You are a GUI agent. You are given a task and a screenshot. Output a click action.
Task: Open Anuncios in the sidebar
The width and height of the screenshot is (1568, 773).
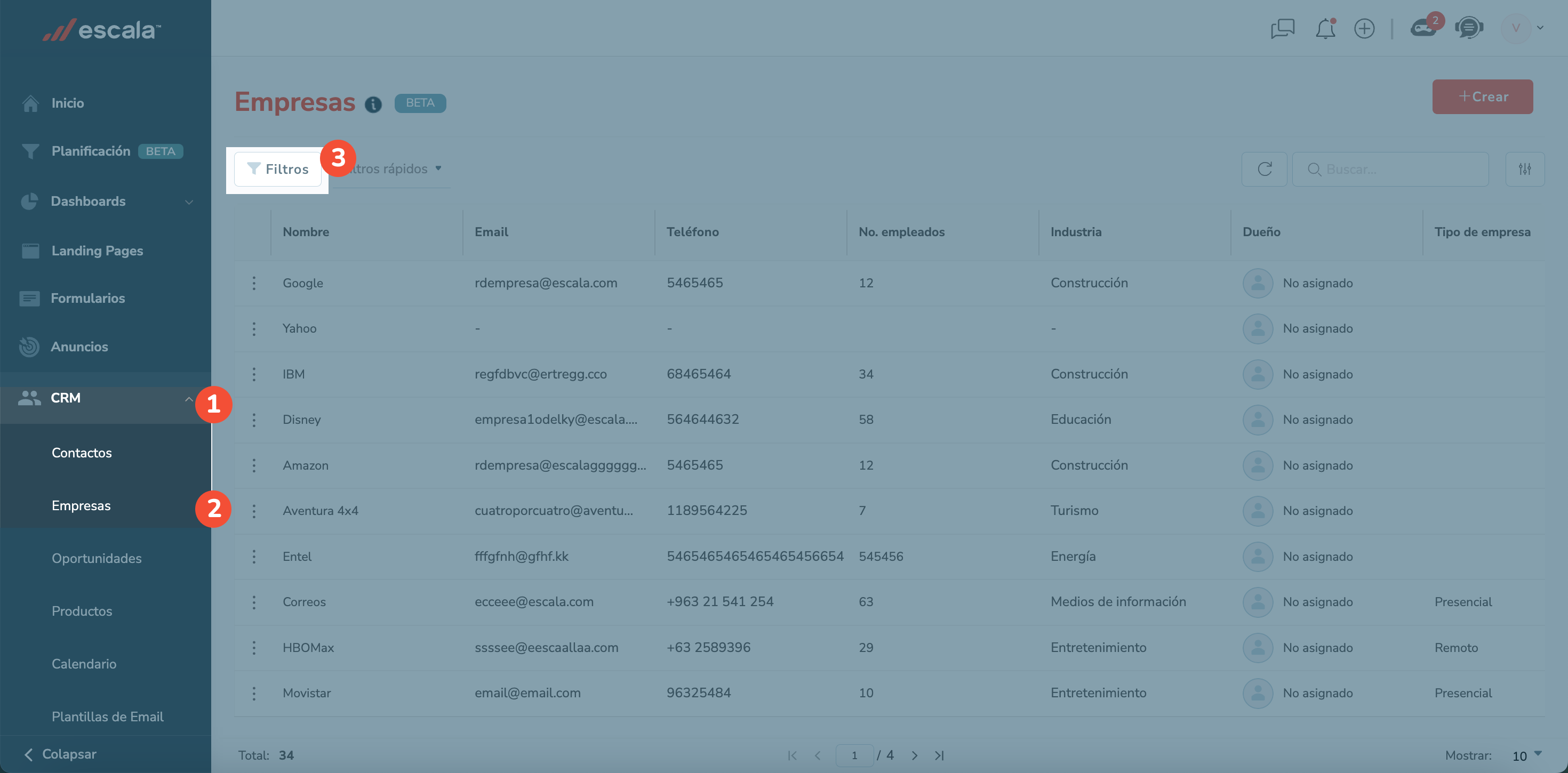pyautogui.click(x=79, y=347)
